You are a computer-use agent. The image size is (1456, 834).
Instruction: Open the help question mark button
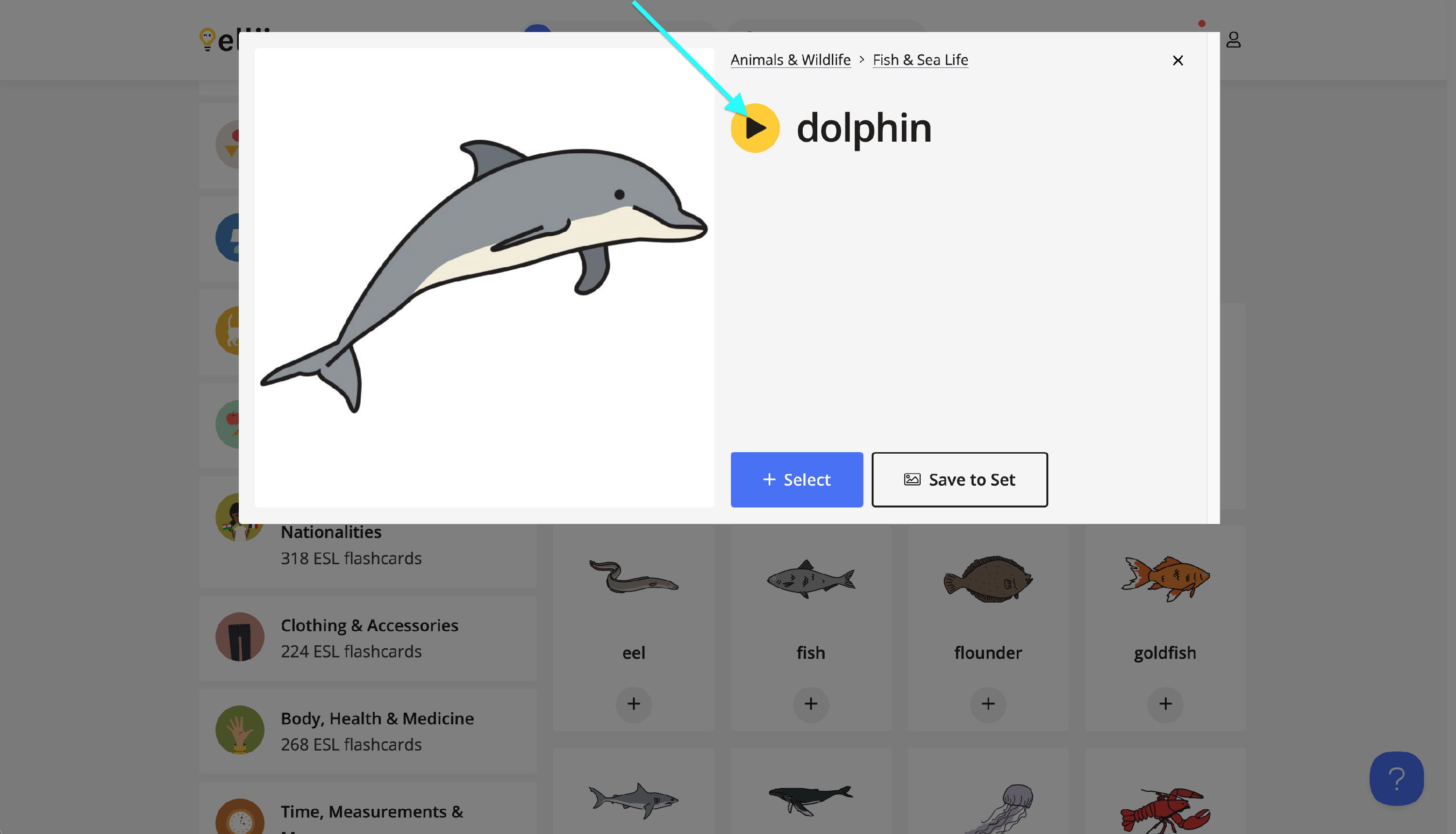point(1396,778)
